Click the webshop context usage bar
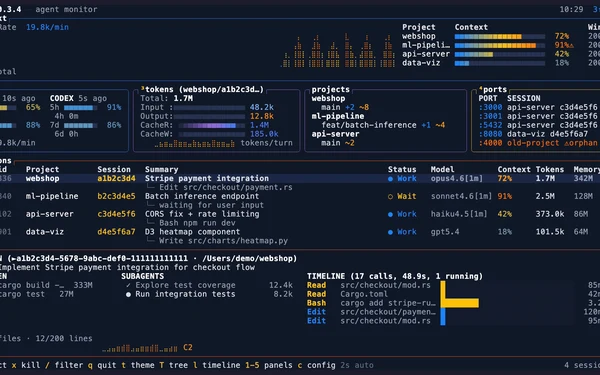 [x=500, y=37]
